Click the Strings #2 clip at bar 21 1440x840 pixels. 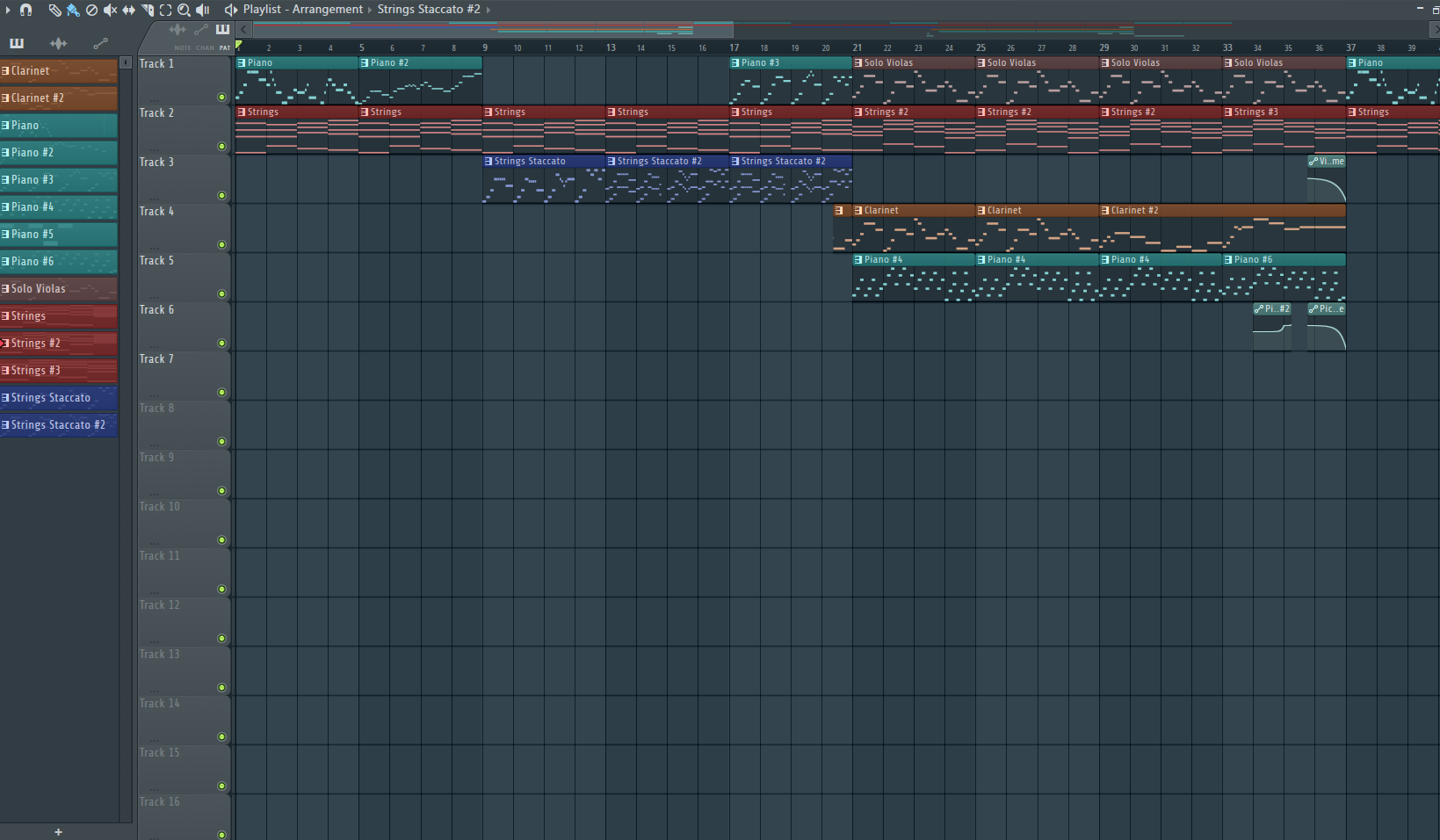(x=914, y=130)
